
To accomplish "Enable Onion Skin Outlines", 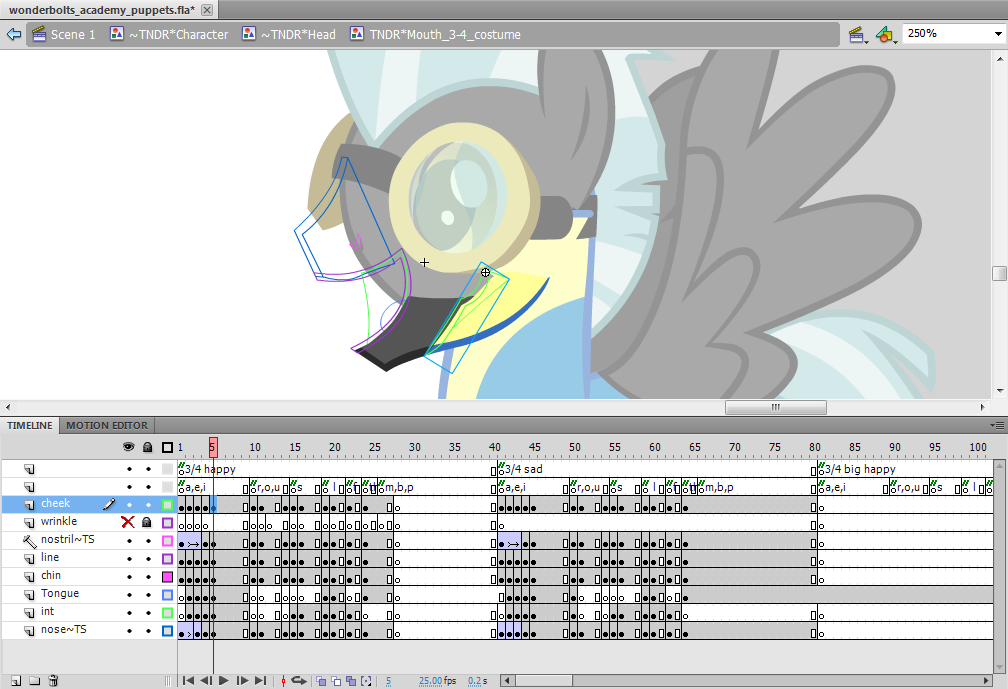I will (336, 681).
